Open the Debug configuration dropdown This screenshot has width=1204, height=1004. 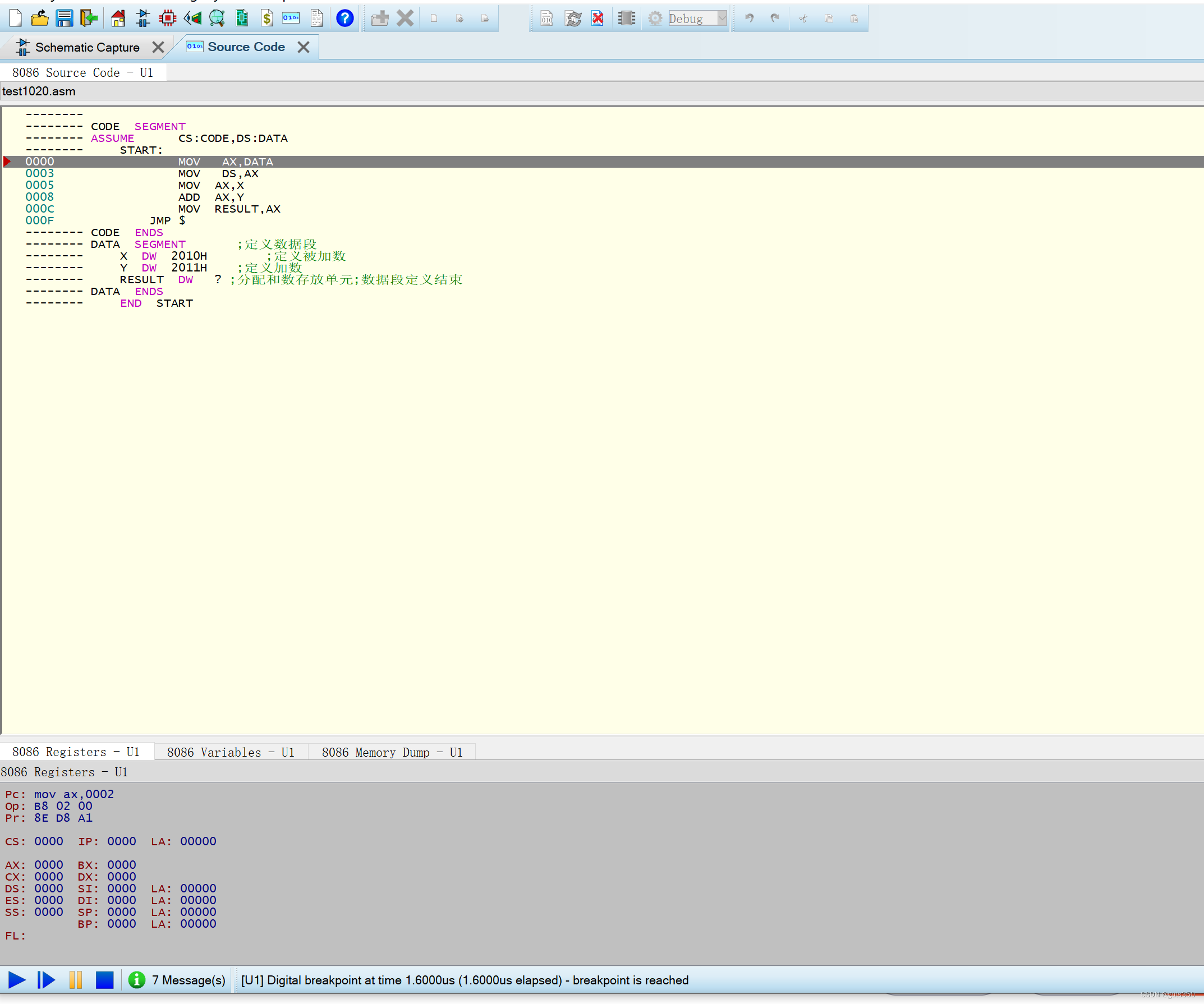point(722,19)
